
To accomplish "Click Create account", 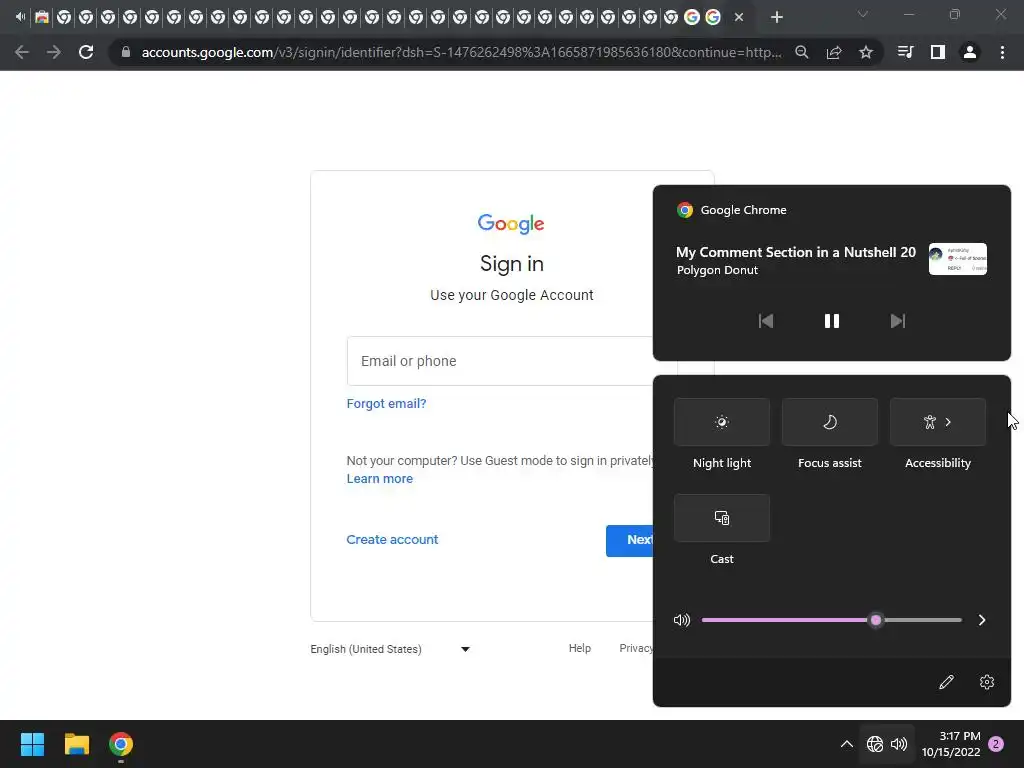I will coord(392,539).
